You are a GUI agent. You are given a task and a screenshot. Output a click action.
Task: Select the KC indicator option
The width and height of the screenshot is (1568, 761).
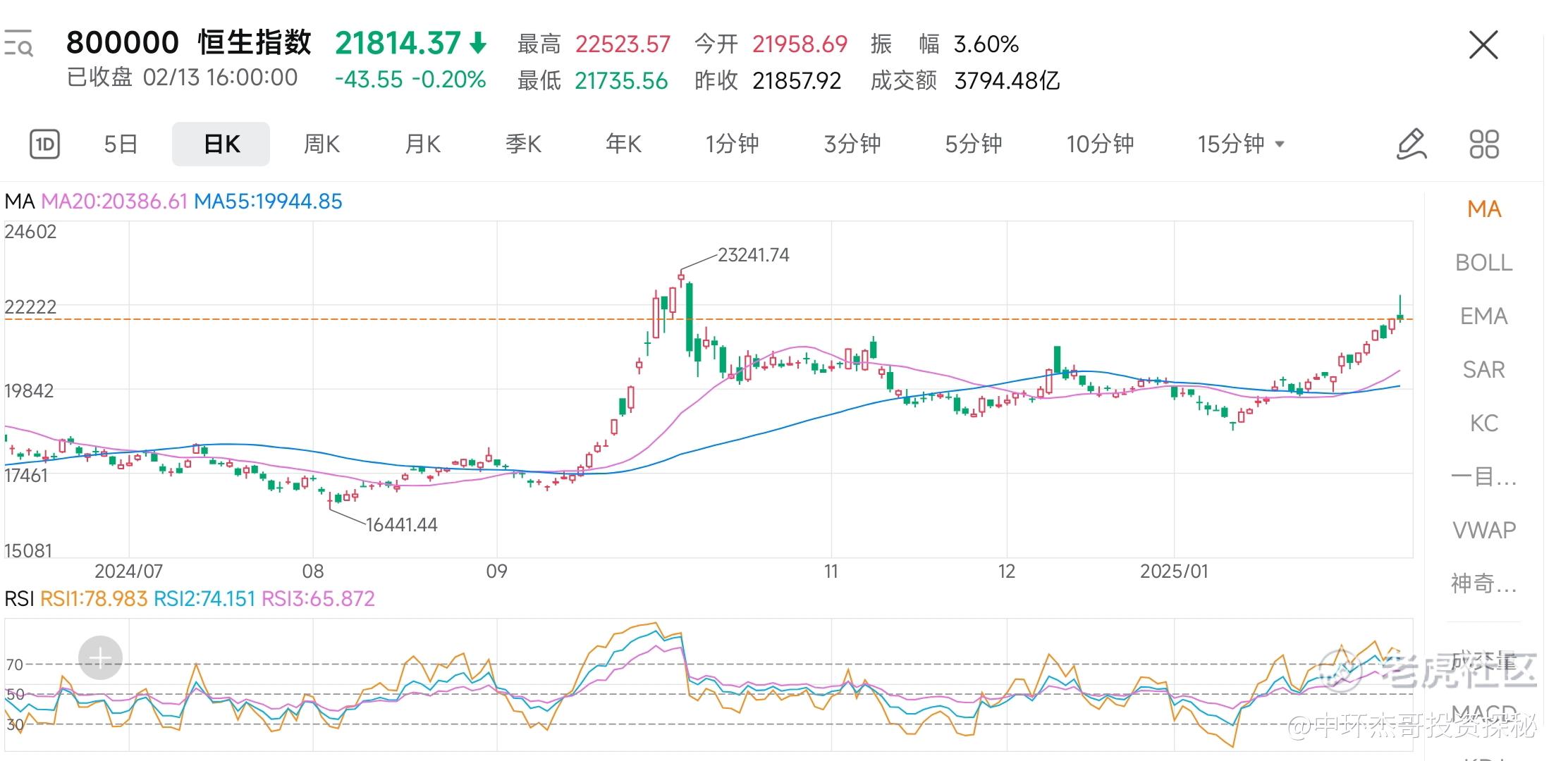1483,423
